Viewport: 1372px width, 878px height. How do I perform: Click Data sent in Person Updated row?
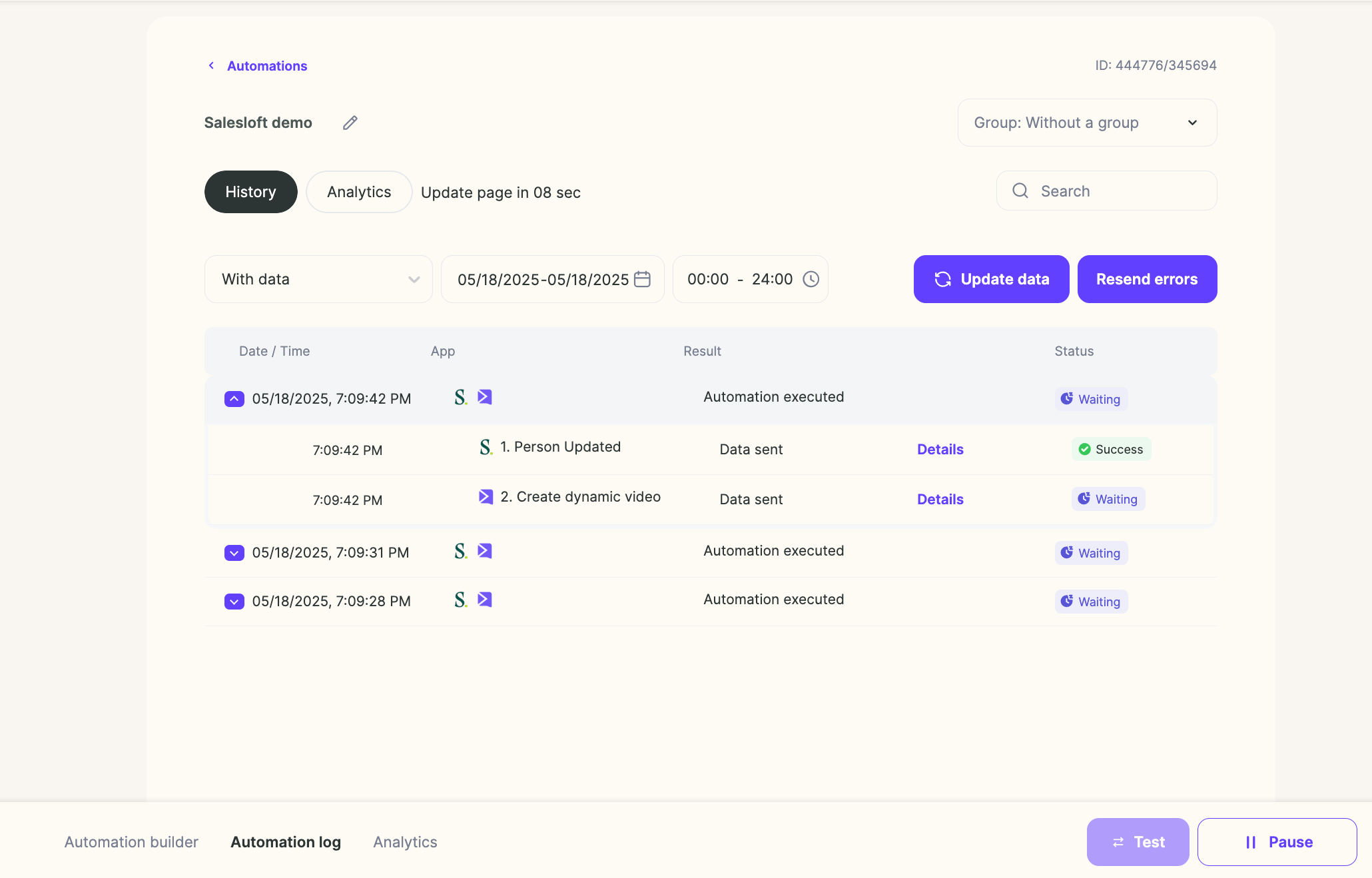751,450
